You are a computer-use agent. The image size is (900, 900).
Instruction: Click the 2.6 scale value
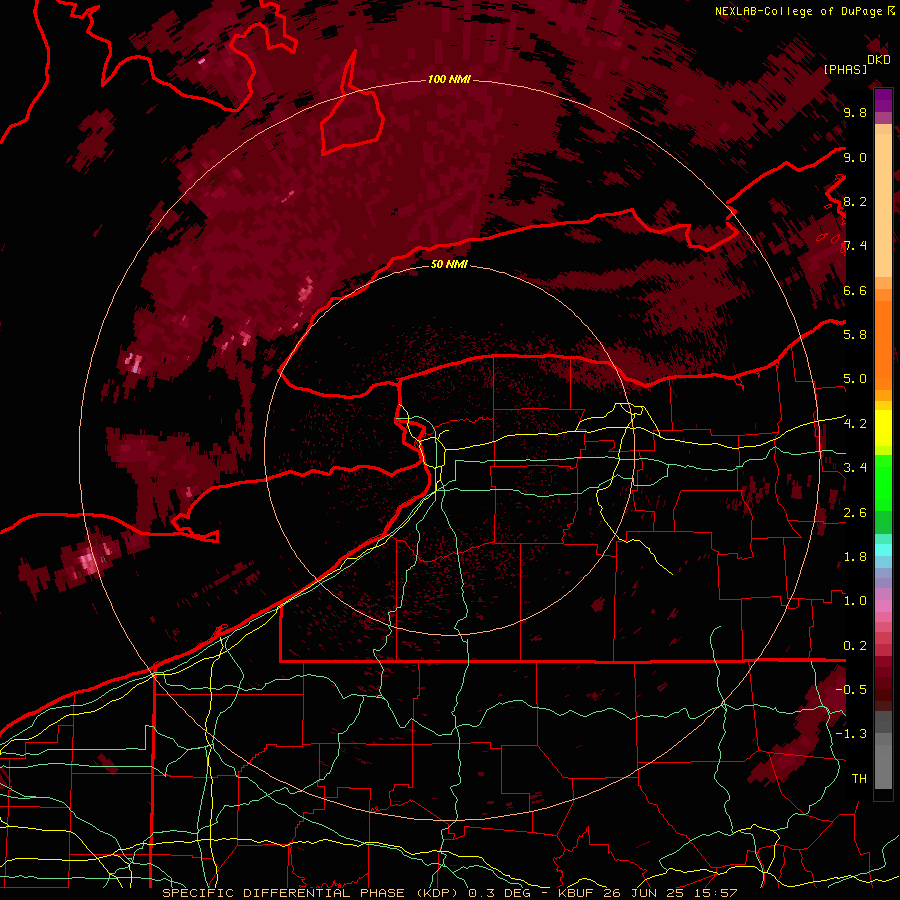[855, 512]
